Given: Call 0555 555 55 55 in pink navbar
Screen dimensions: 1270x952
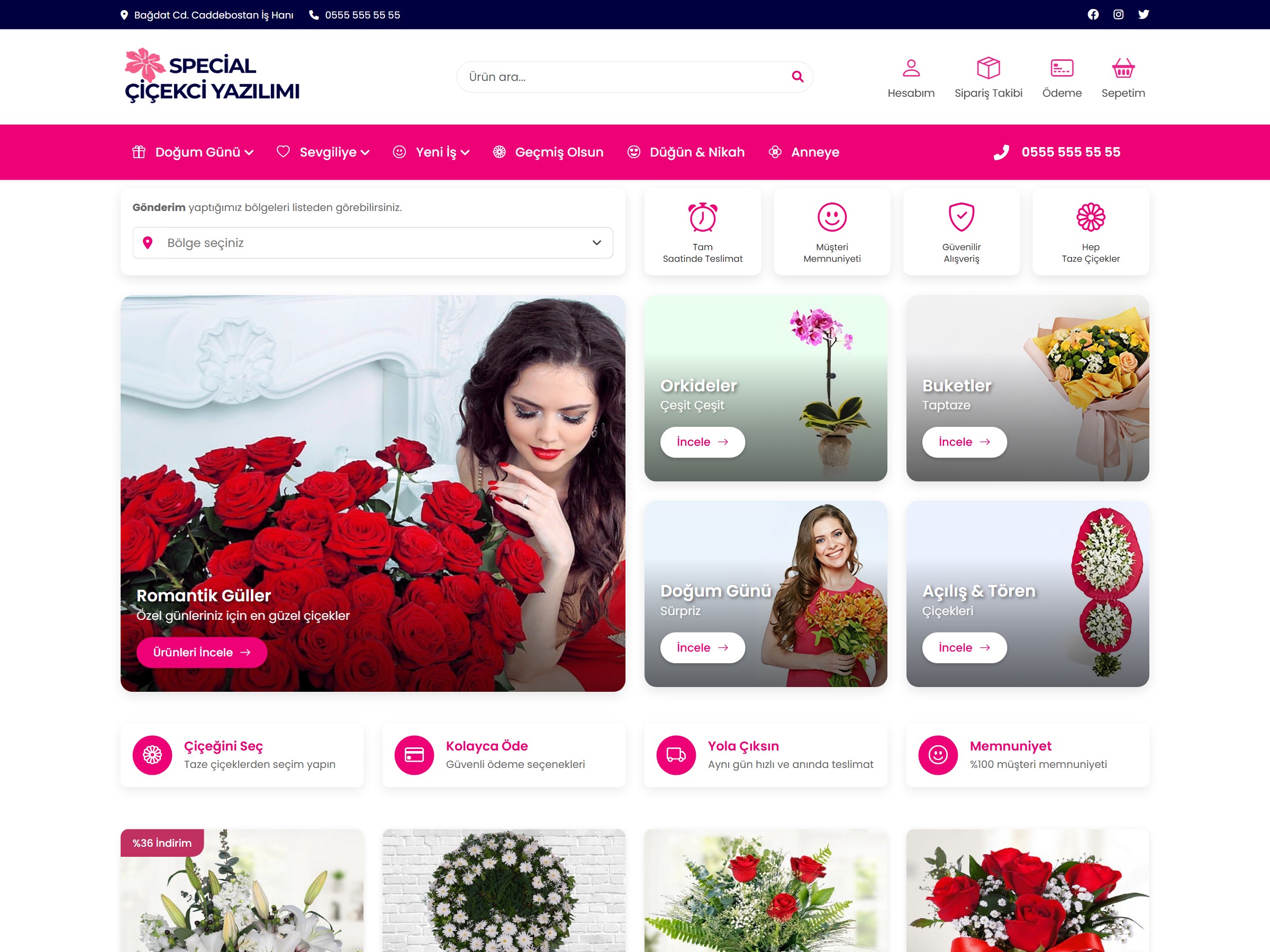Looking at the screenshot, I should [x=1070, y=152].
